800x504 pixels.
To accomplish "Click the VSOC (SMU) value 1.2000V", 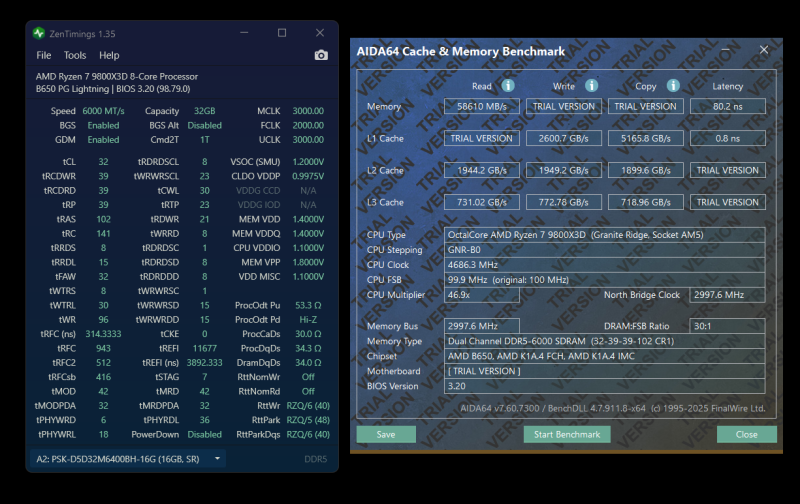I will pyautogui.click(x=308, y=162).
